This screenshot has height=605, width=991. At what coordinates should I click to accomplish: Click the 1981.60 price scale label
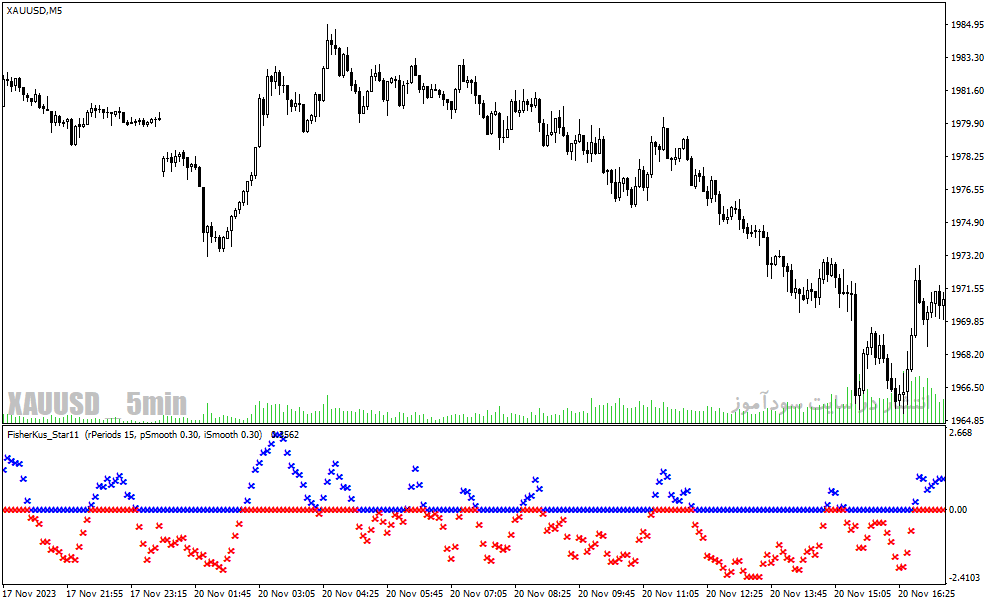968,90
